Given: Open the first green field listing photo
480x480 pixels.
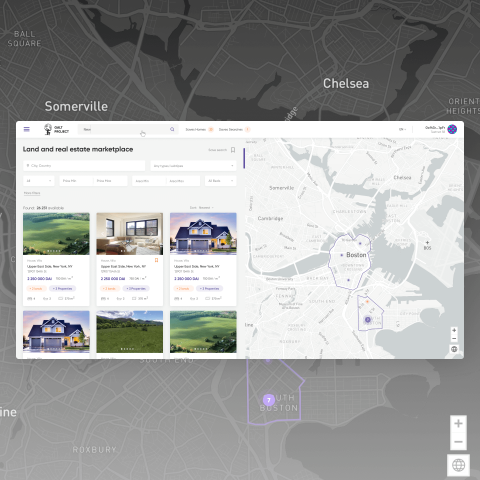Looking at the screenshot, I should click(x=56, y=234).
